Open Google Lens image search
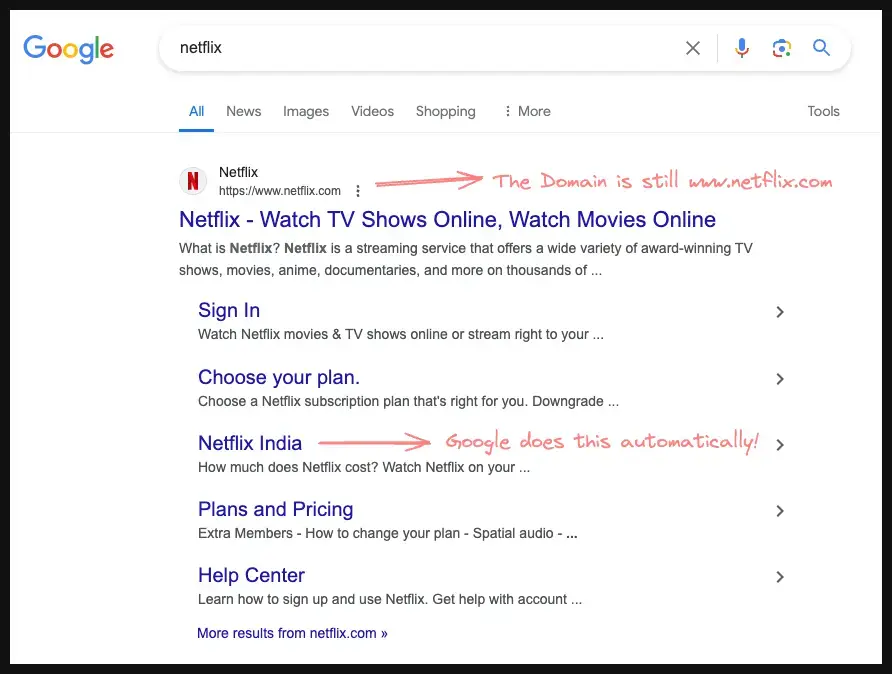The height and width of the screenshot is (674, 892). point(781,47)
